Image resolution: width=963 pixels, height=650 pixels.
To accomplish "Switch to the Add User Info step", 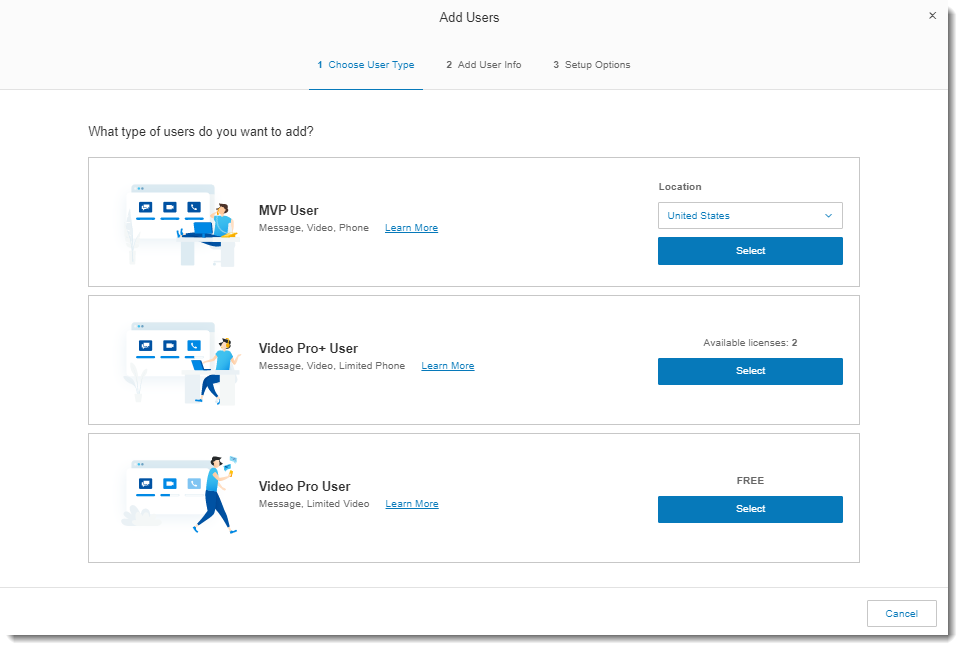I will point(483,64).
